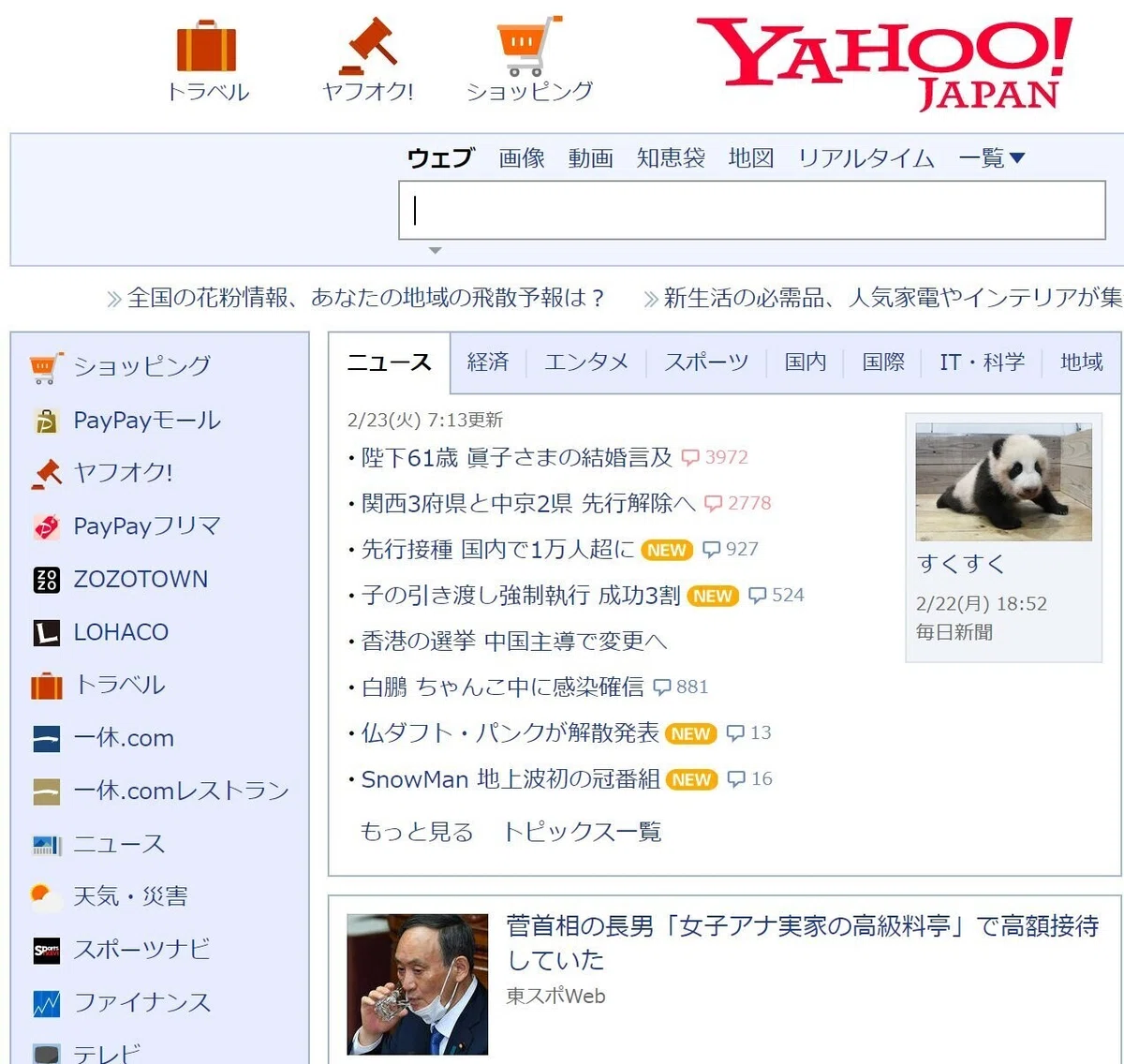Click the ファイナンス chart icon
This screenshot has height=1064, width=1124.
click(x=46, y=1003)
